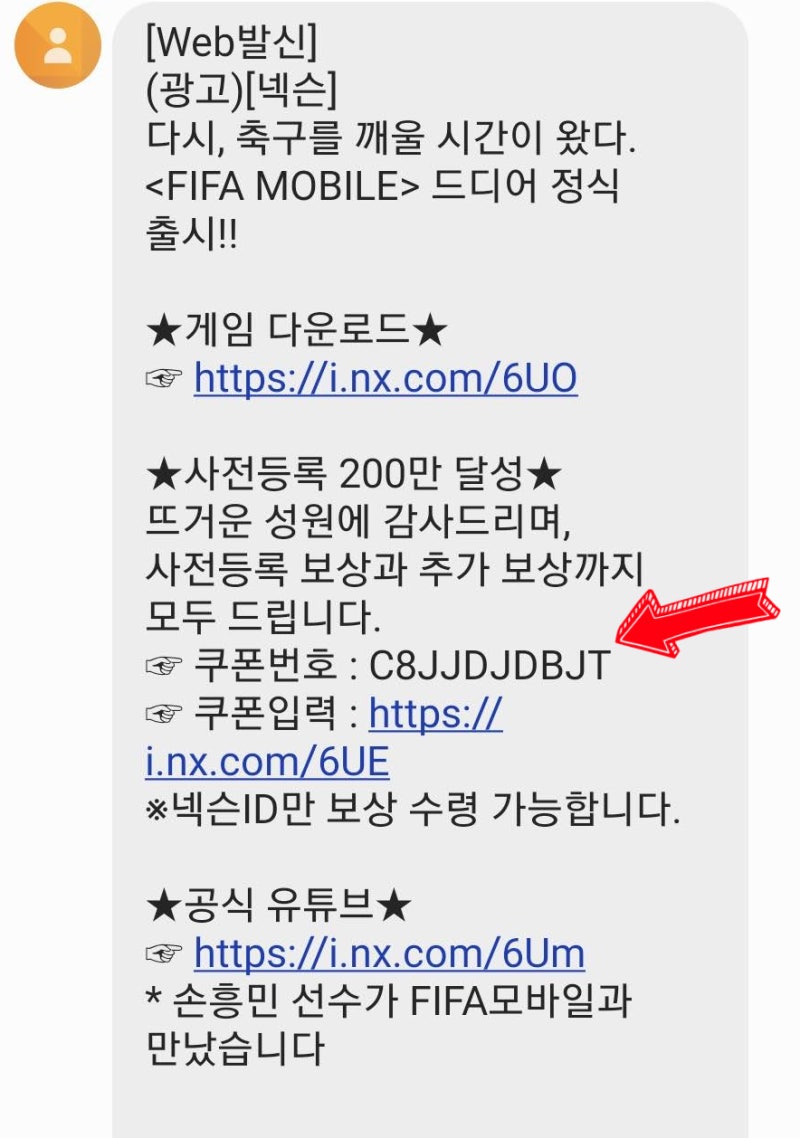
Task: Open the coupon entry https:// link
Action: [x=436, y=713]
